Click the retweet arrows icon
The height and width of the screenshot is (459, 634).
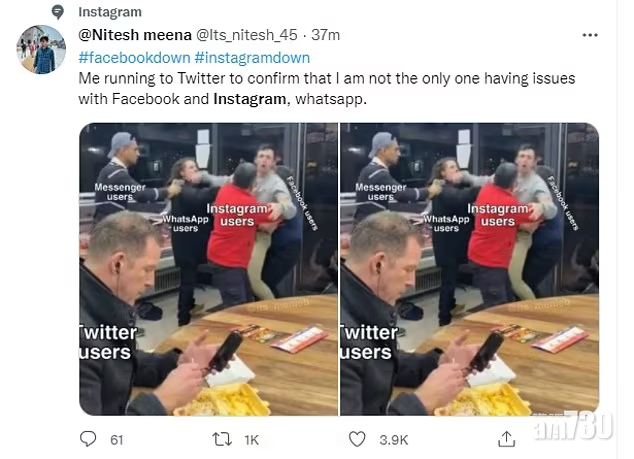click(x=225, y=439)
